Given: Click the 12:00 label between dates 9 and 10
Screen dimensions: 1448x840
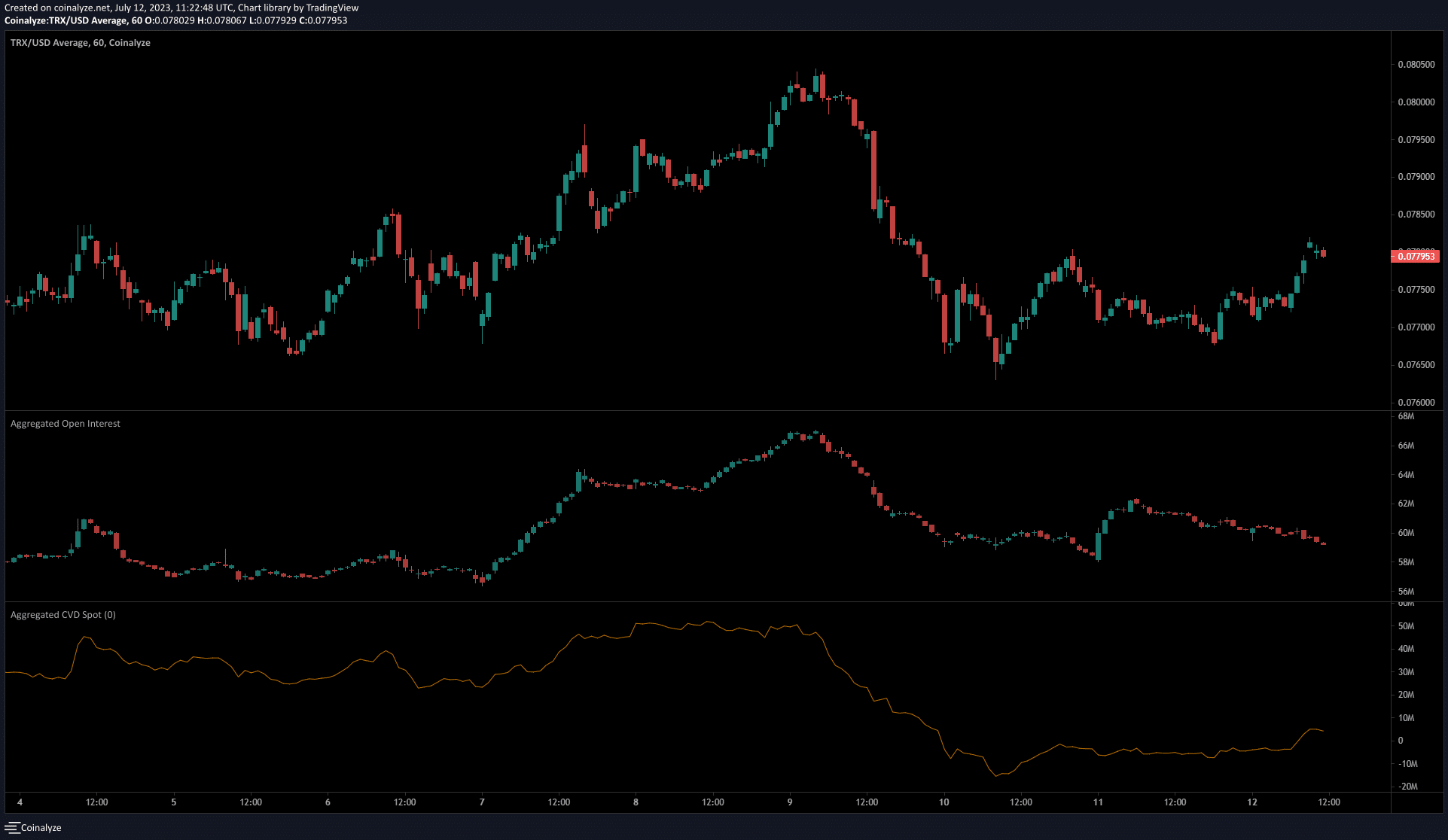Looking at the screenshot, I should point(867,802).
